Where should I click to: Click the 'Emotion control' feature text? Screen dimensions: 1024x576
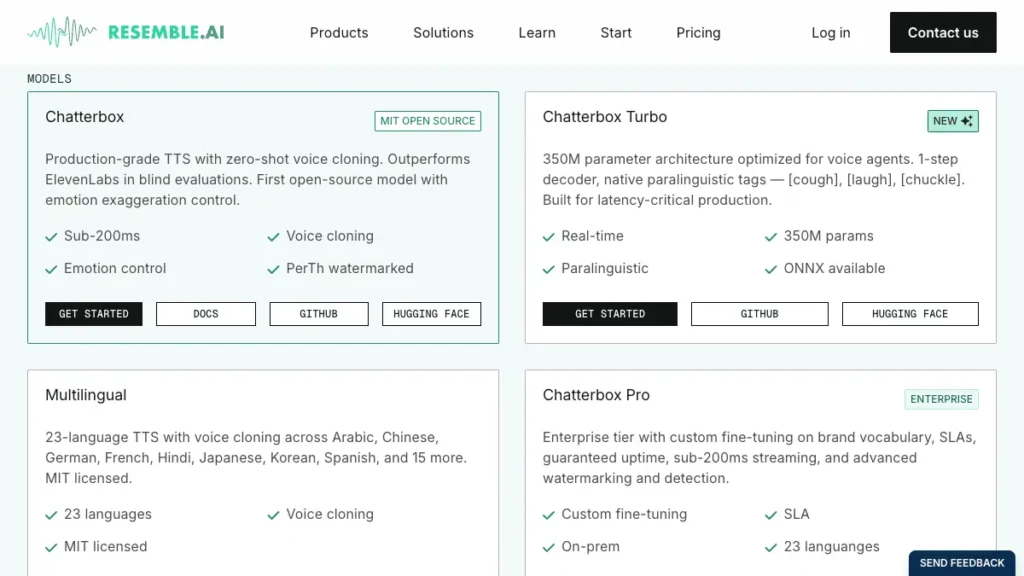[x=115, y=268]
